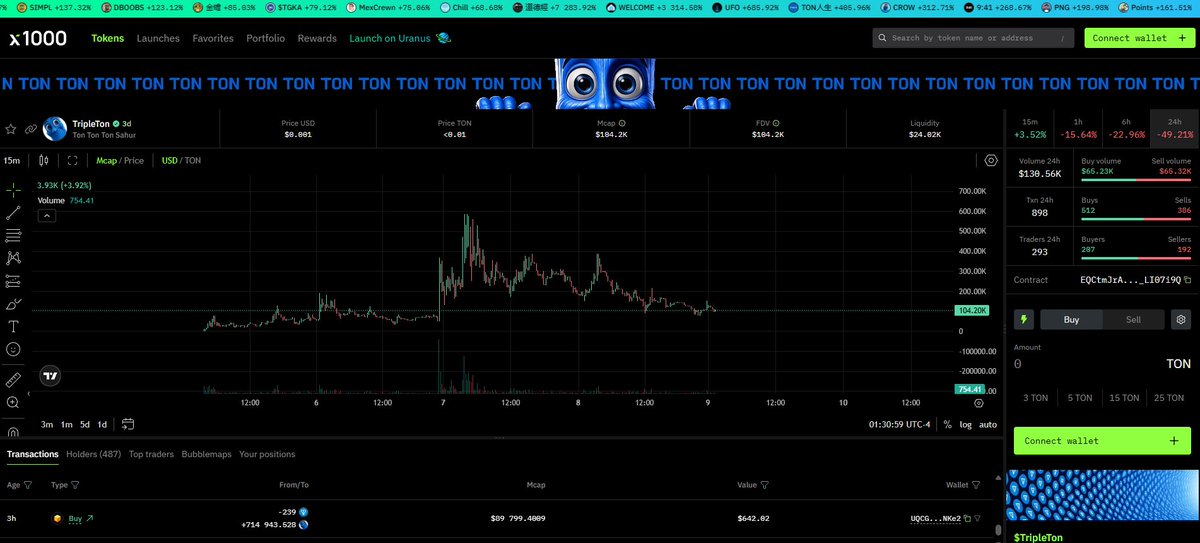Toggle lightning quick-trade mode
Image resolution: width=1200 pixels, height=543 pixels.
click(1024, 320)
